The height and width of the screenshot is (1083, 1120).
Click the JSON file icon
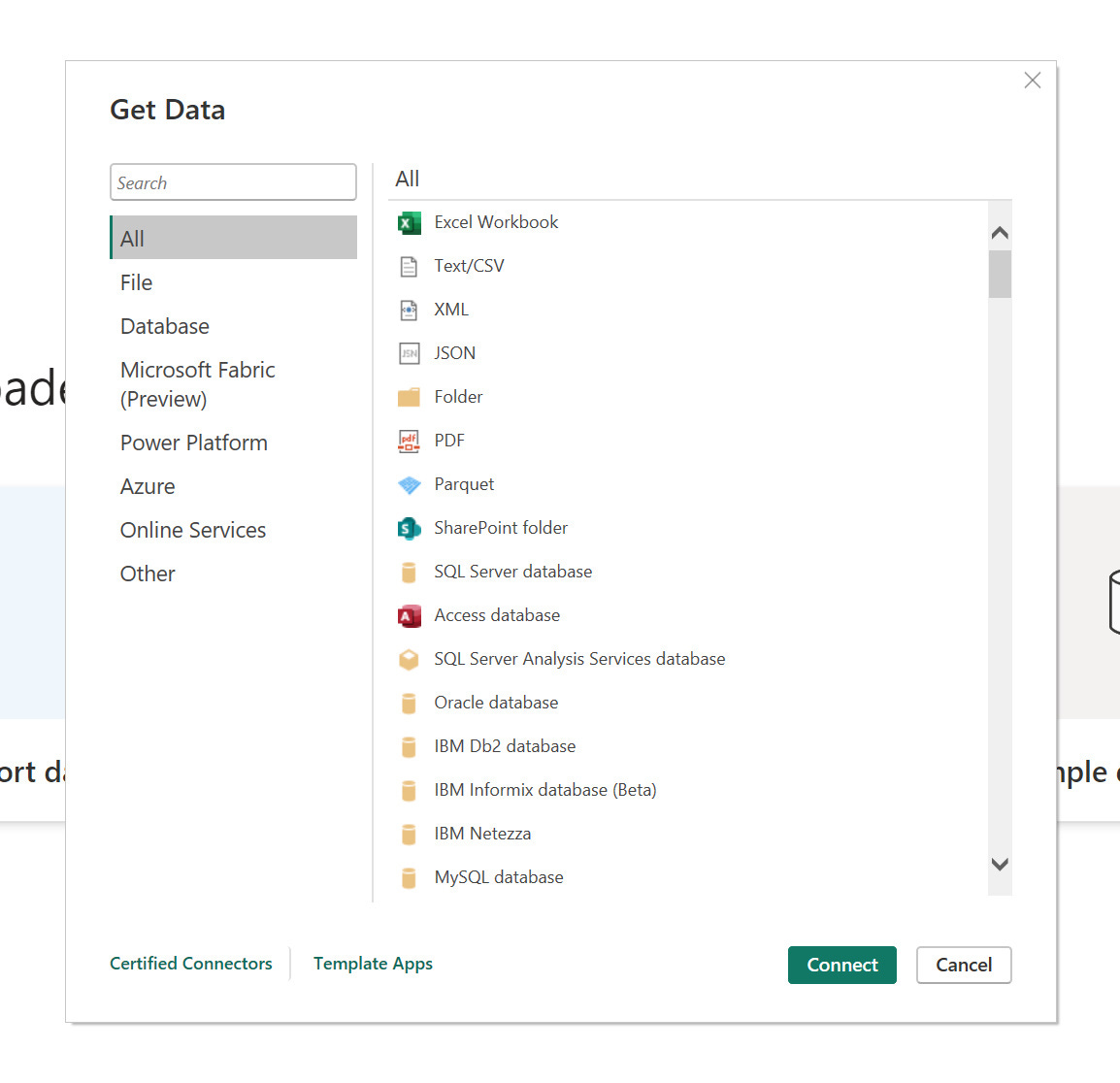(410, 353)
